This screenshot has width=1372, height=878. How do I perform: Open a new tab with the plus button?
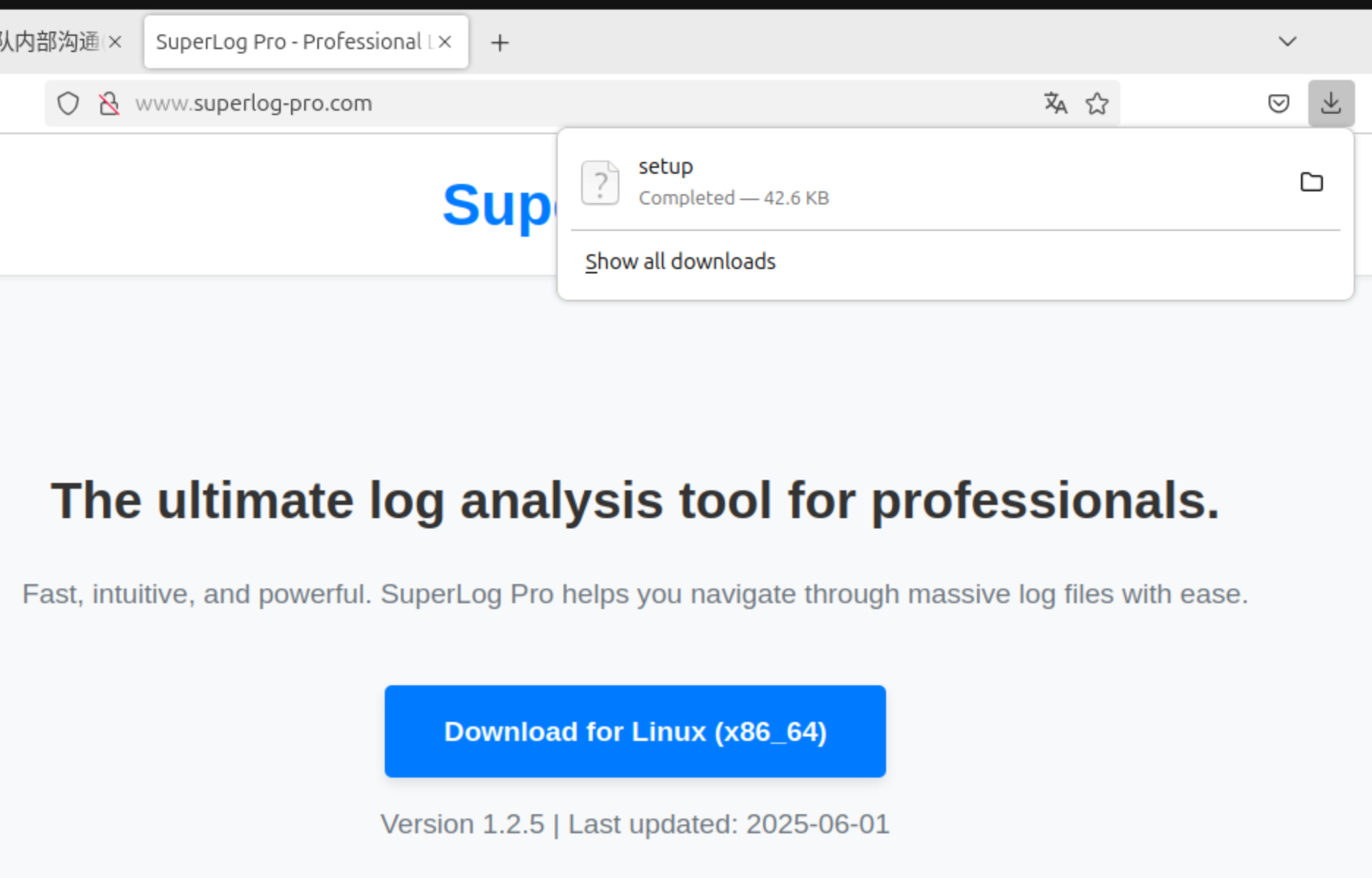click(500, 43)
